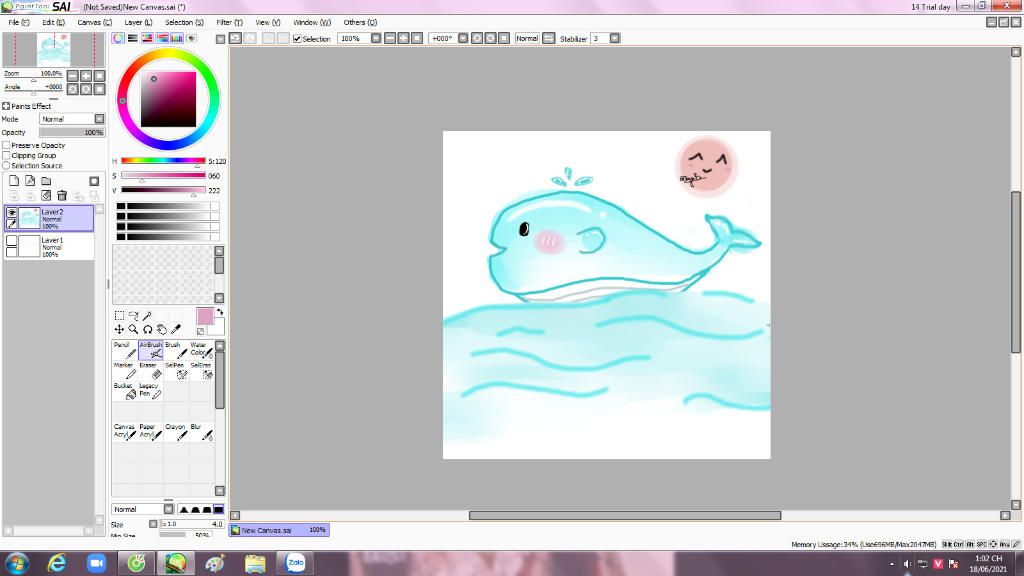Viewport: 1024px width, 576px height.
Task: Select the Marker tool
Action: point(125,370)
